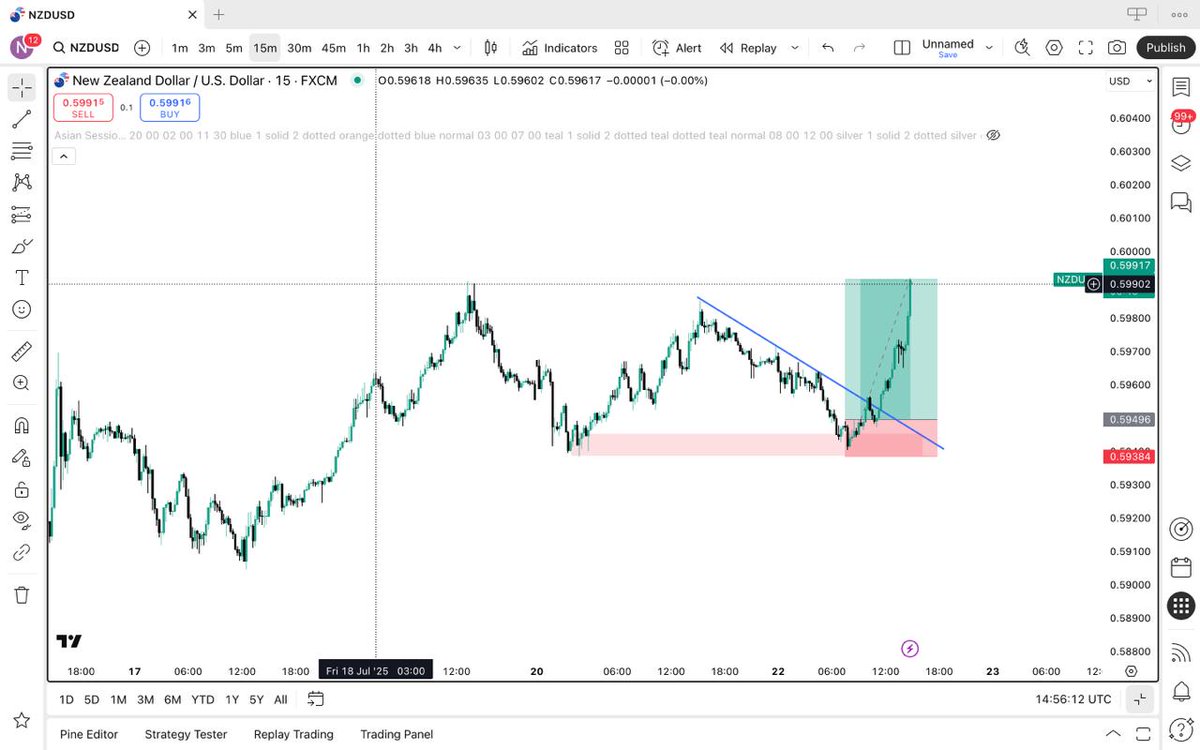Expand the Unnamed layout dropdown arrow
The width and height of the screenshot is (1200, 750).
click(x=989, y=48)
